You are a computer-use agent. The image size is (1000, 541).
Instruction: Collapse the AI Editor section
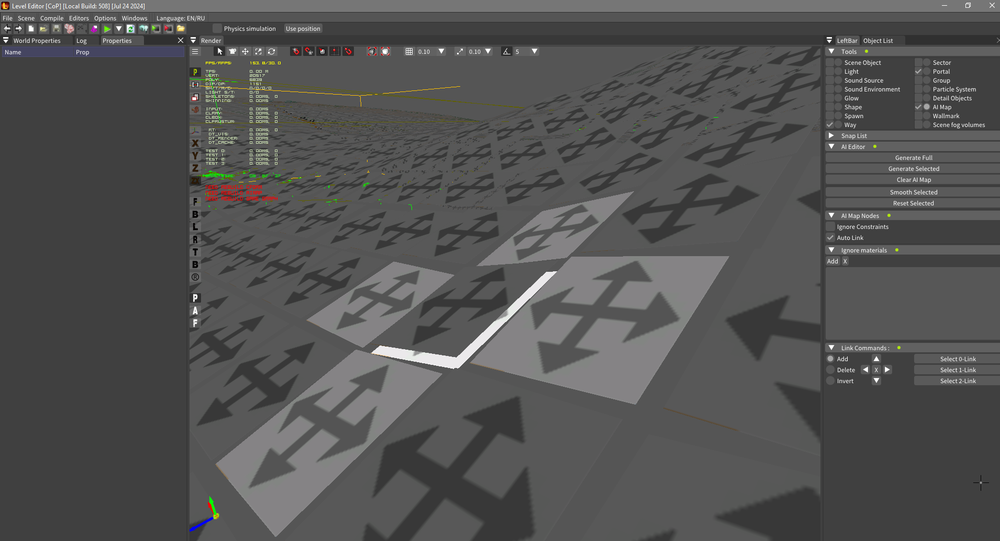pos(831,147)
